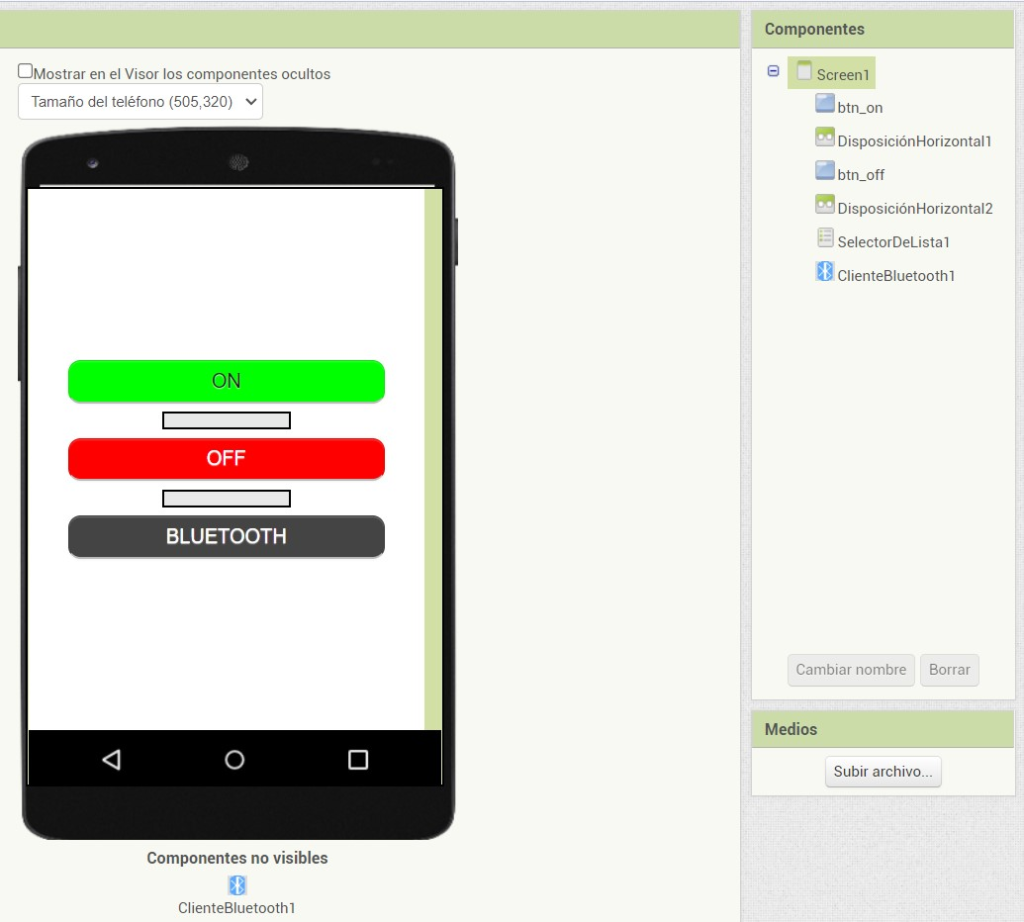Select the btn_off button icon in tree

tap(825, 171)
